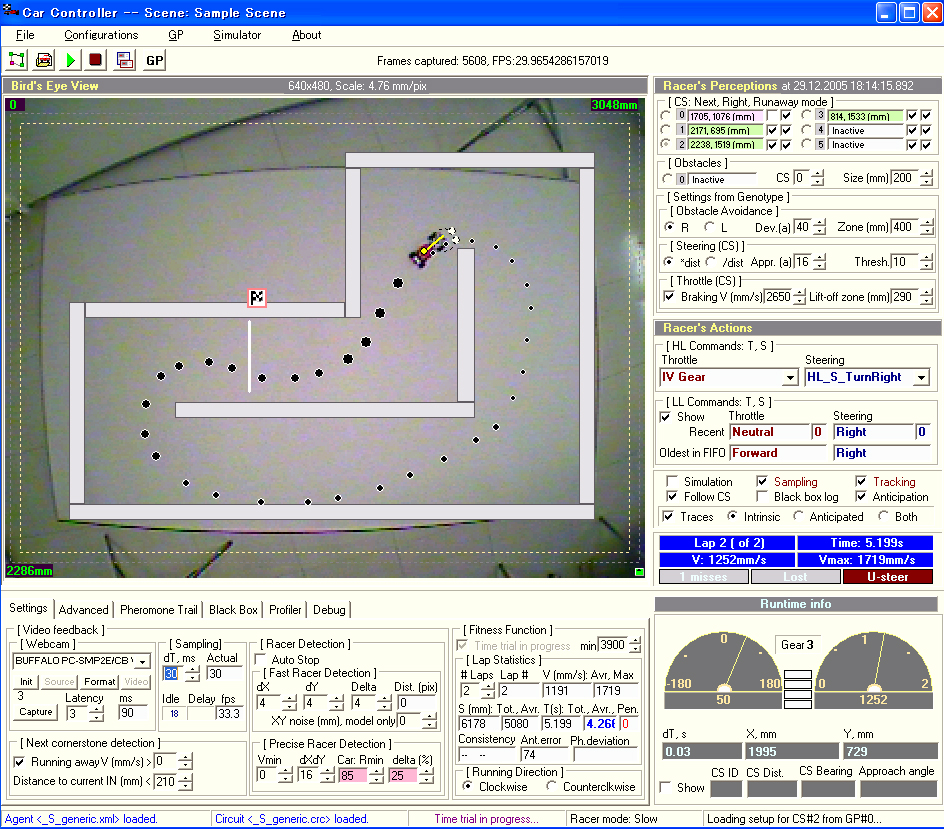Screen dimensions: 944x829
Task: Click the racer car in the view
Action: (424, 250)
